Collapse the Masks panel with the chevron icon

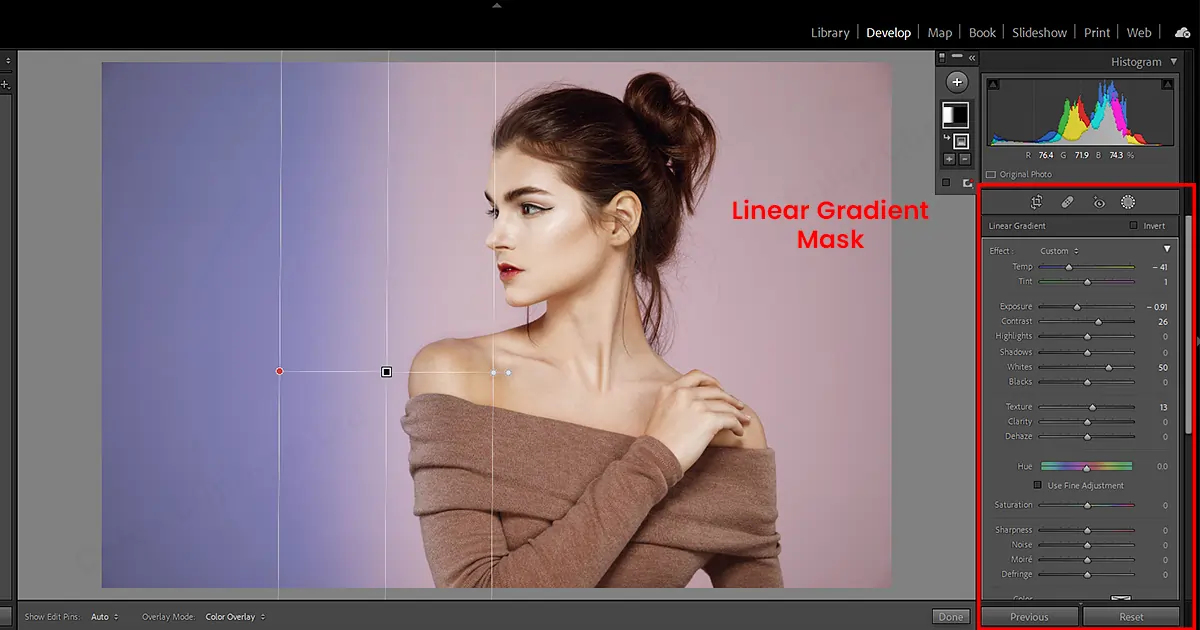pyautogui.click(x=970, y=57)
